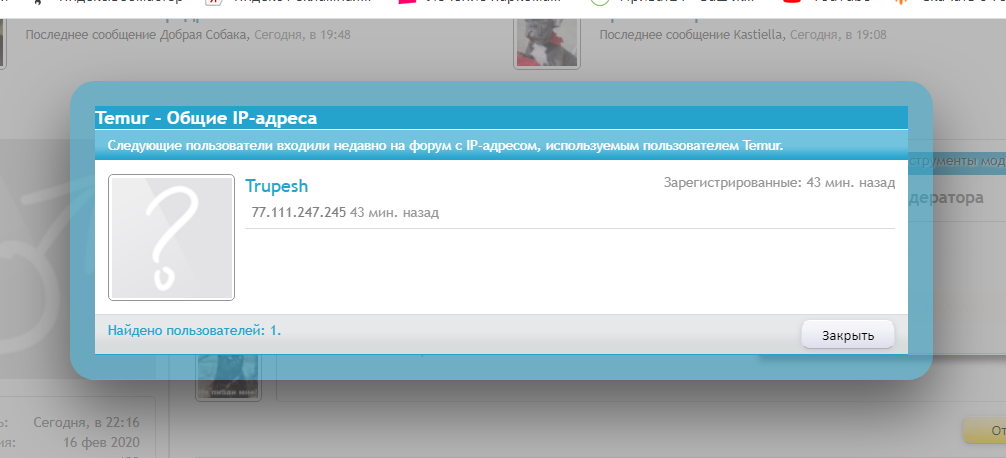Close the shared IP addresses dialog
Viewport: 1006px width, 458px height.
[848, 335]
